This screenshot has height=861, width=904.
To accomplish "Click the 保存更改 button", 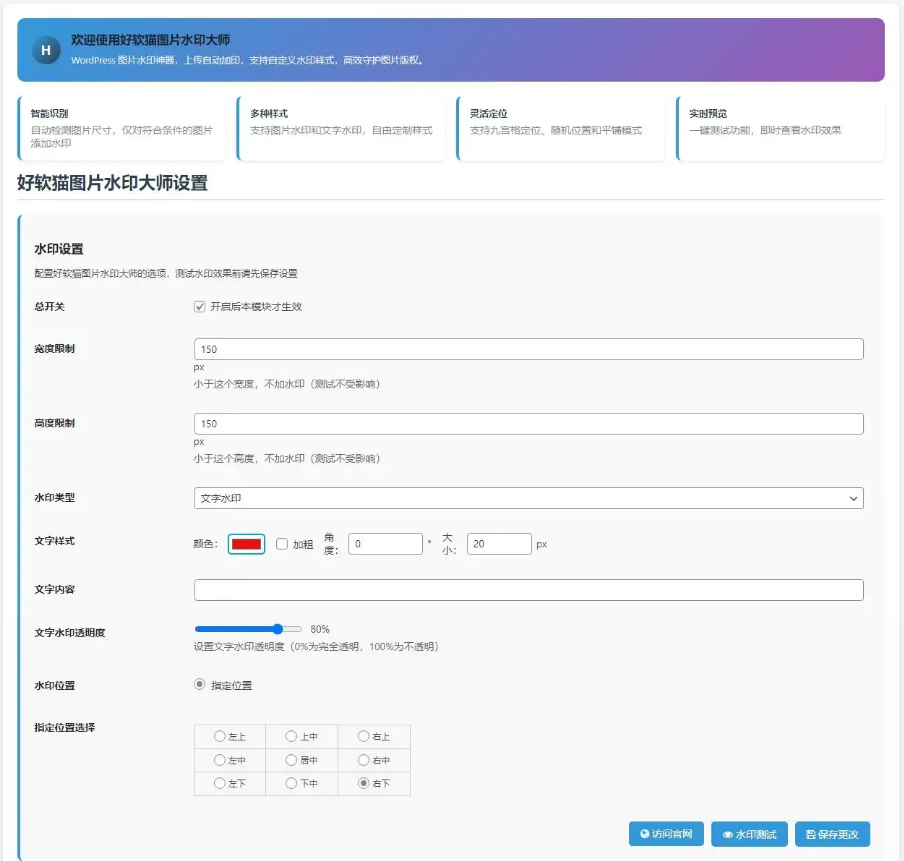I will coord(832,834).
